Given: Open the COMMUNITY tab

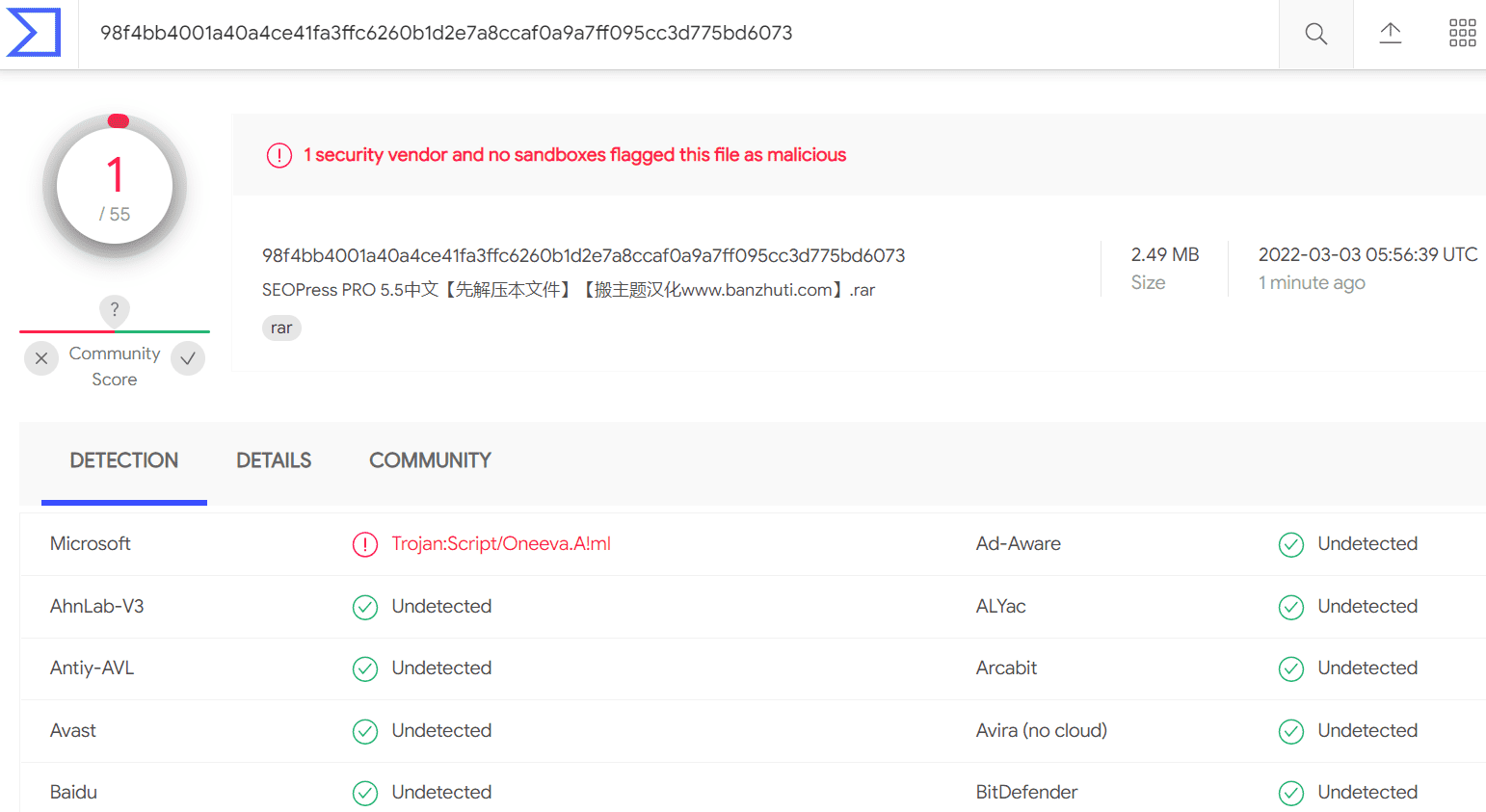Looking at the screenshot, I should coord(430,460).
